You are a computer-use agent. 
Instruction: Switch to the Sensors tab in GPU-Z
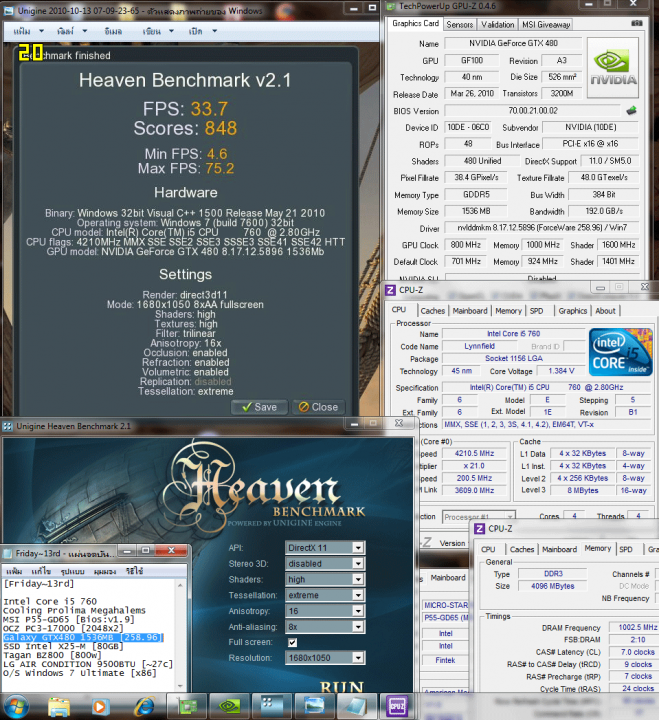click(460, 25)
